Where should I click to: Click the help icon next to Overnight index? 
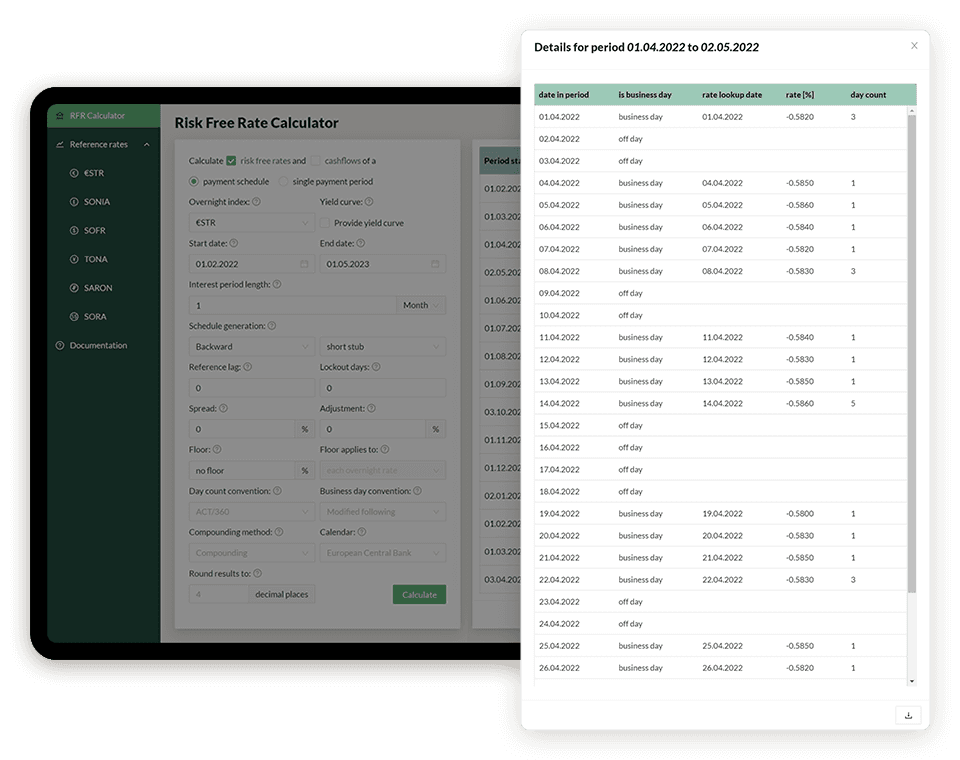click(x=257, y=202)
